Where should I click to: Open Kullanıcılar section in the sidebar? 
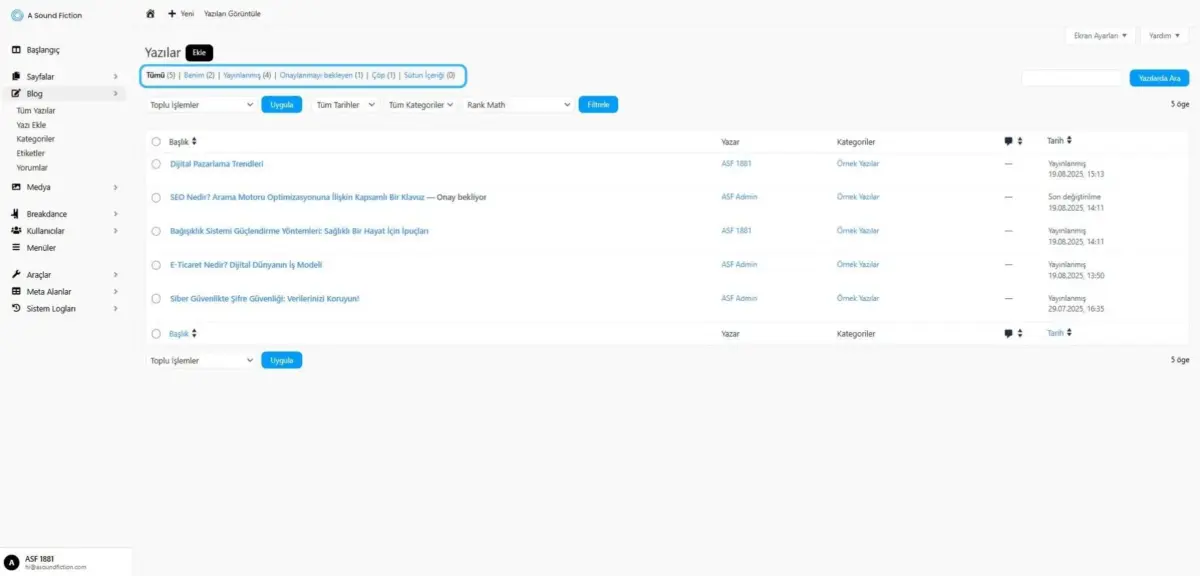tap(45, 230)
